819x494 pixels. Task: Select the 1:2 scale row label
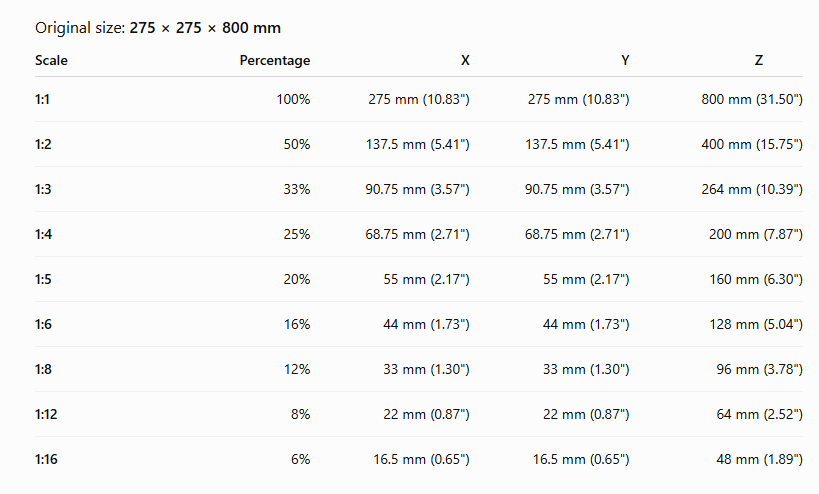43,144
